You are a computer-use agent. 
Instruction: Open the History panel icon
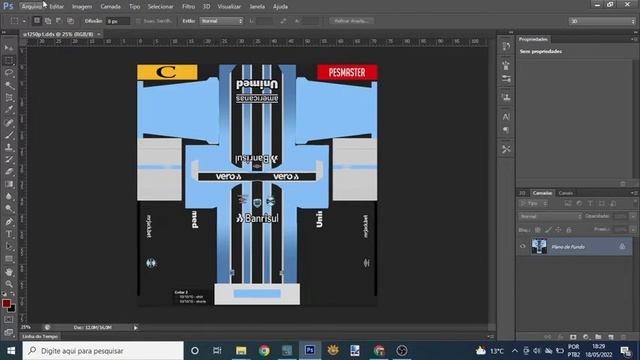506,46
